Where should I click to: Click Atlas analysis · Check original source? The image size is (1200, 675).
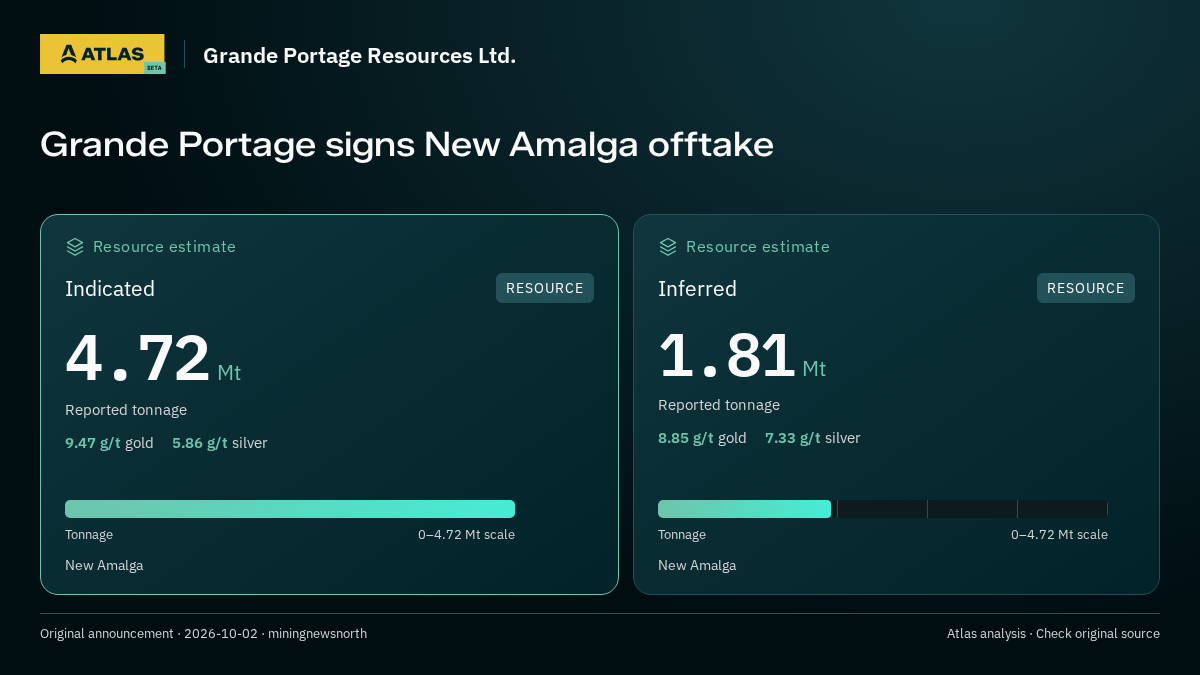1053,634
